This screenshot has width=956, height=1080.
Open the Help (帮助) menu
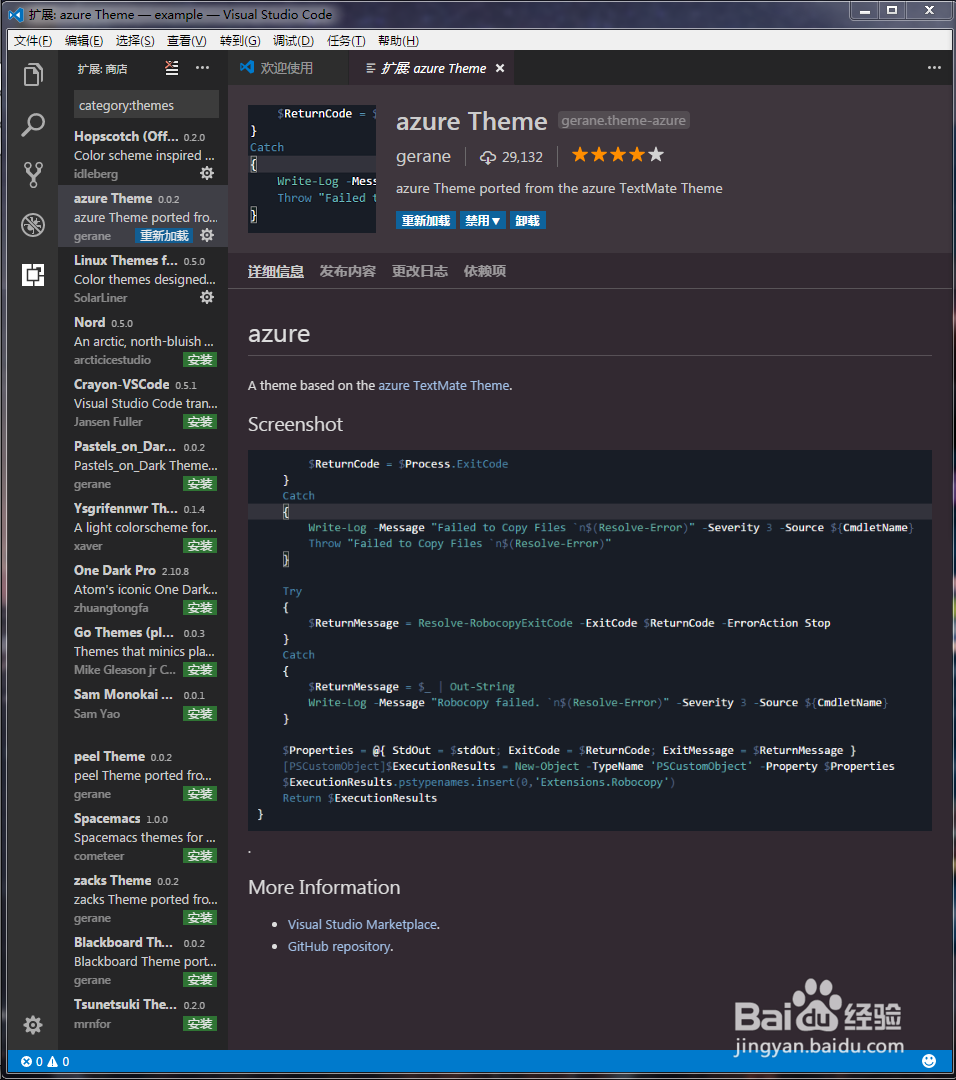tap(398, 41)
